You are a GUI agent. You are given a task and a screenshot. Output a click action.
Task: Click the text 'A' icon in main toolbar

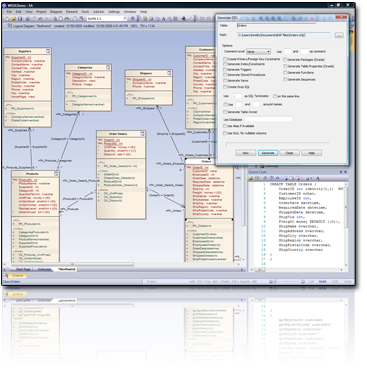tap(163, 19)
